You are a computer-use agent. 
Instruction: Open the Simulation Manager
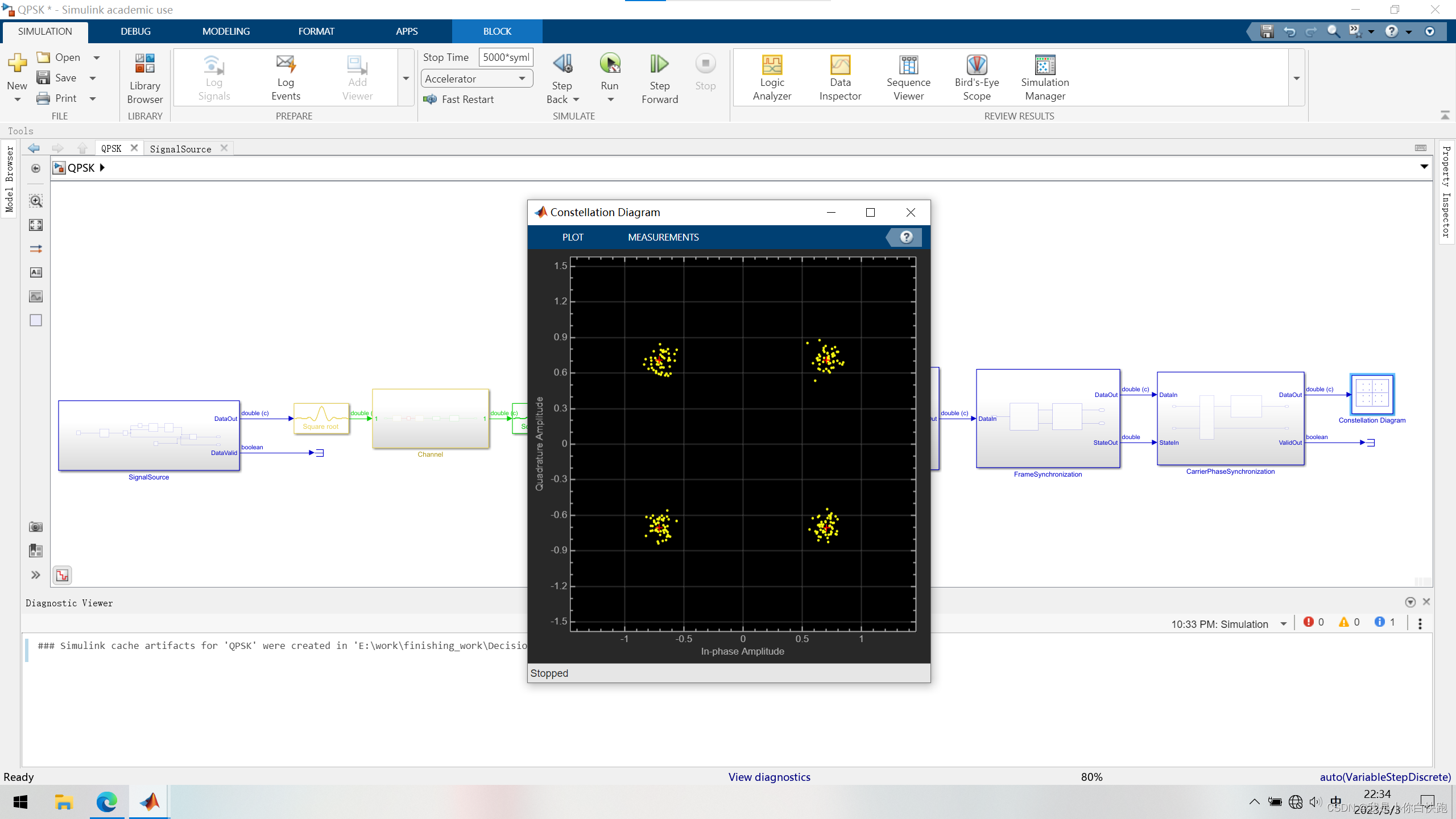(x=1045, y=78)
